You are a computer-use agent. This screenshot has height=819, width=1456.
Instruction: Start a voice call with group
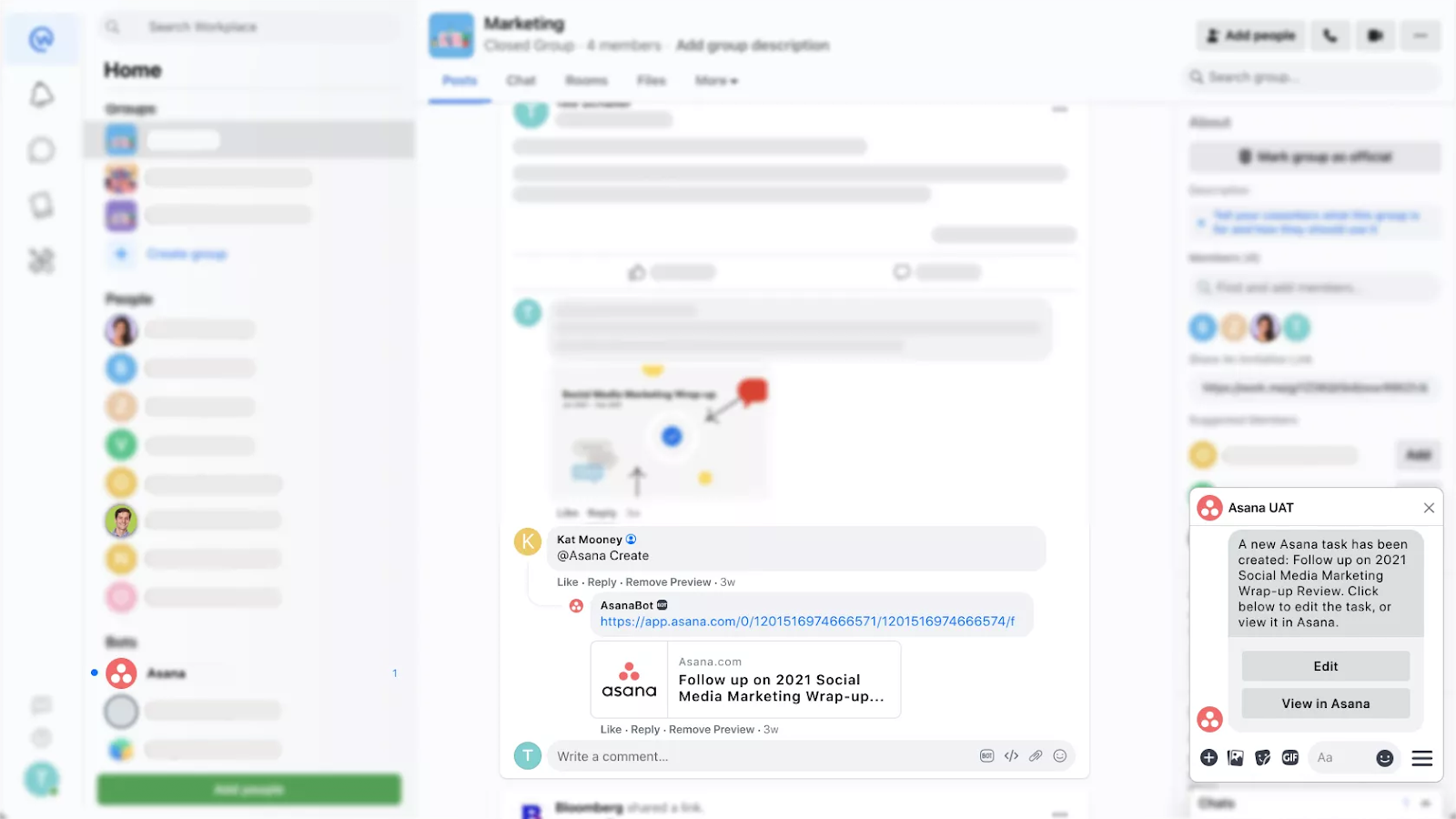coord(1330,35)
